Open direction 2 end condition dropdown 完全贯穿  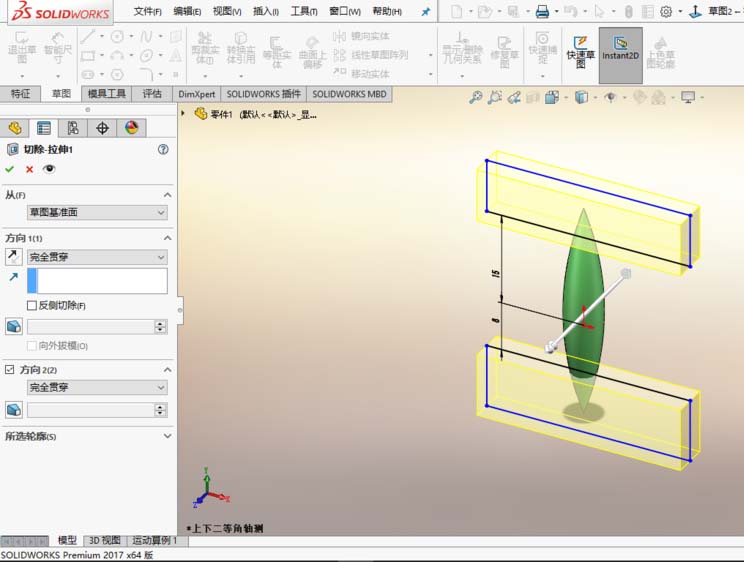tap(97, 387)
